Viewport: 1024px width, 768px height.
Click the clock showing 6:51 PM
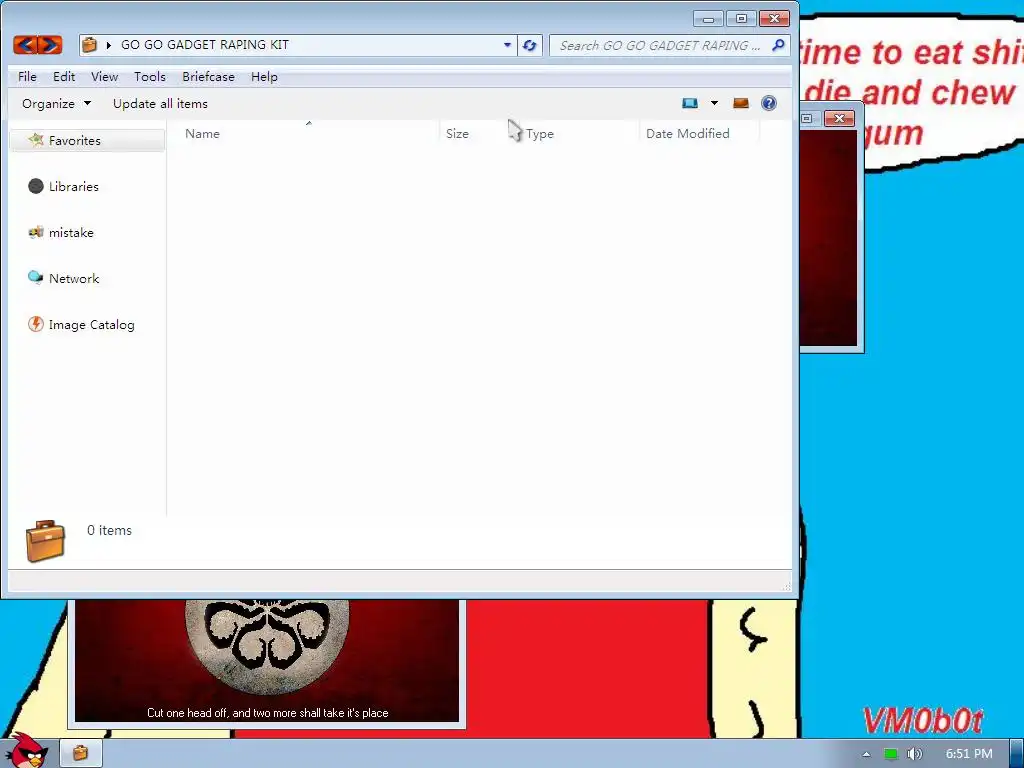pyautogui.click(x=969, y=754)
